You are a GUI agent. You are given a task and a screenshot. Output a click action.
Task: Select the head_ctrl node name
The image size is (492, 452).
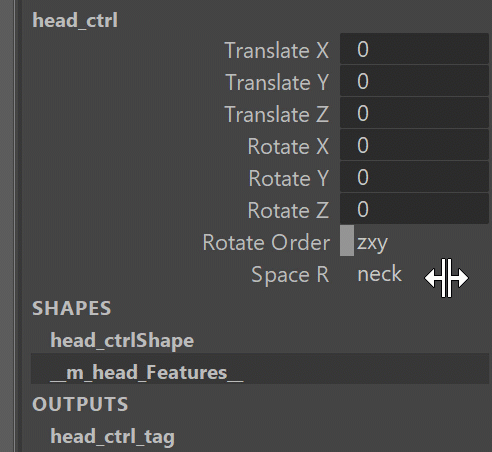pyautogui.click(x=75, y=21)
